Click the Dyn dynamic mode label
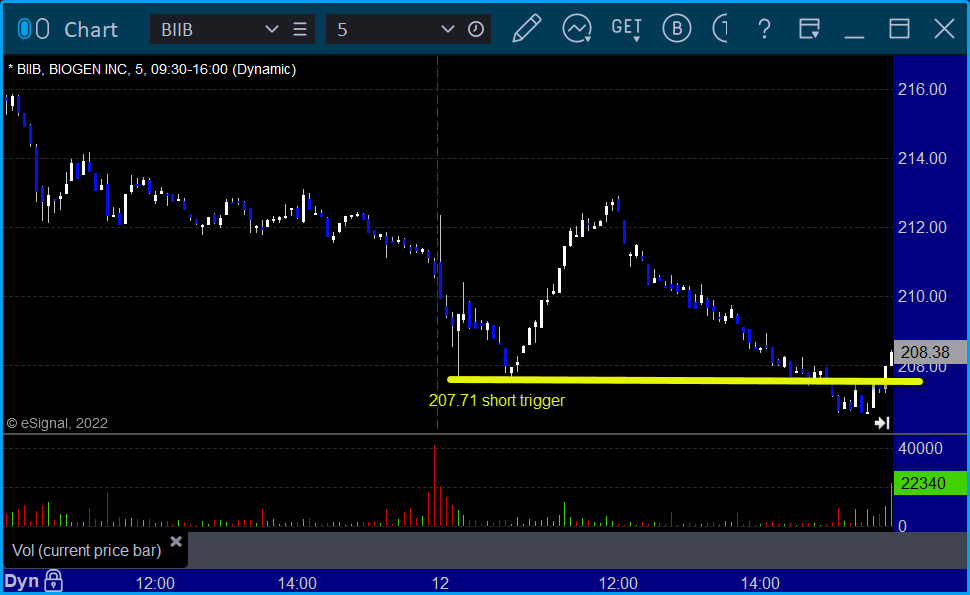This screenshot has height=595, width=970. pyautogui.click(x=22, y=581)
